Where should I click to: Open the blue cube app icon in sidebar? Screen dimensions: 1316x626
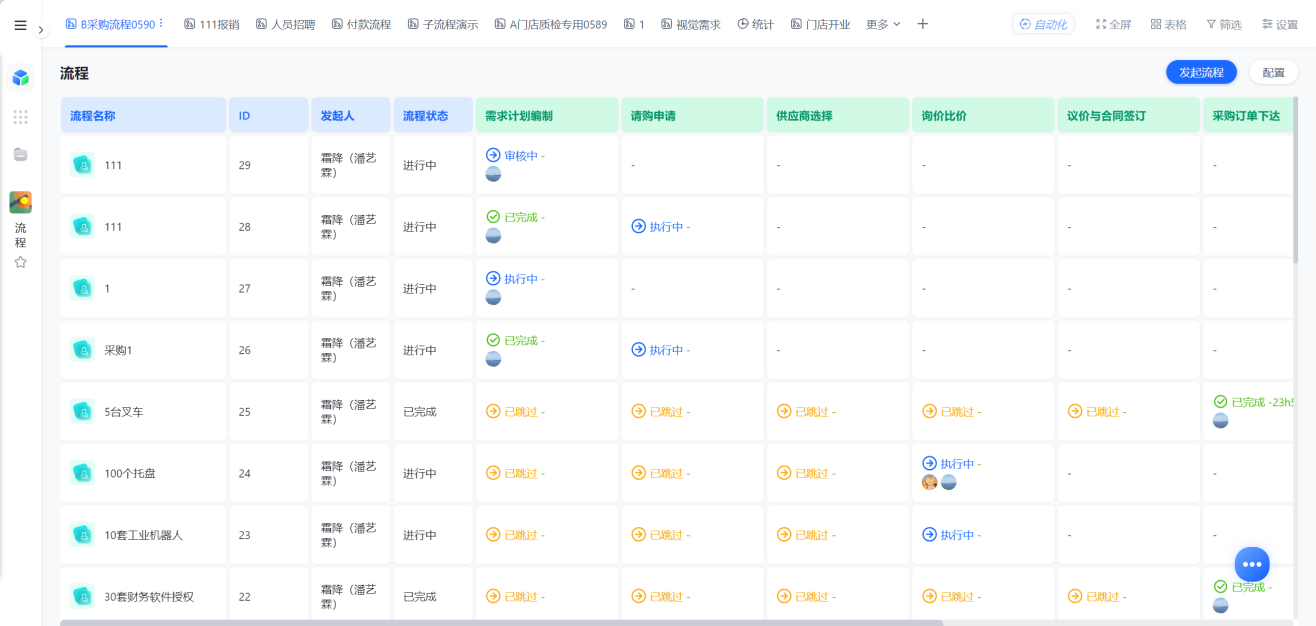(20, 77)
